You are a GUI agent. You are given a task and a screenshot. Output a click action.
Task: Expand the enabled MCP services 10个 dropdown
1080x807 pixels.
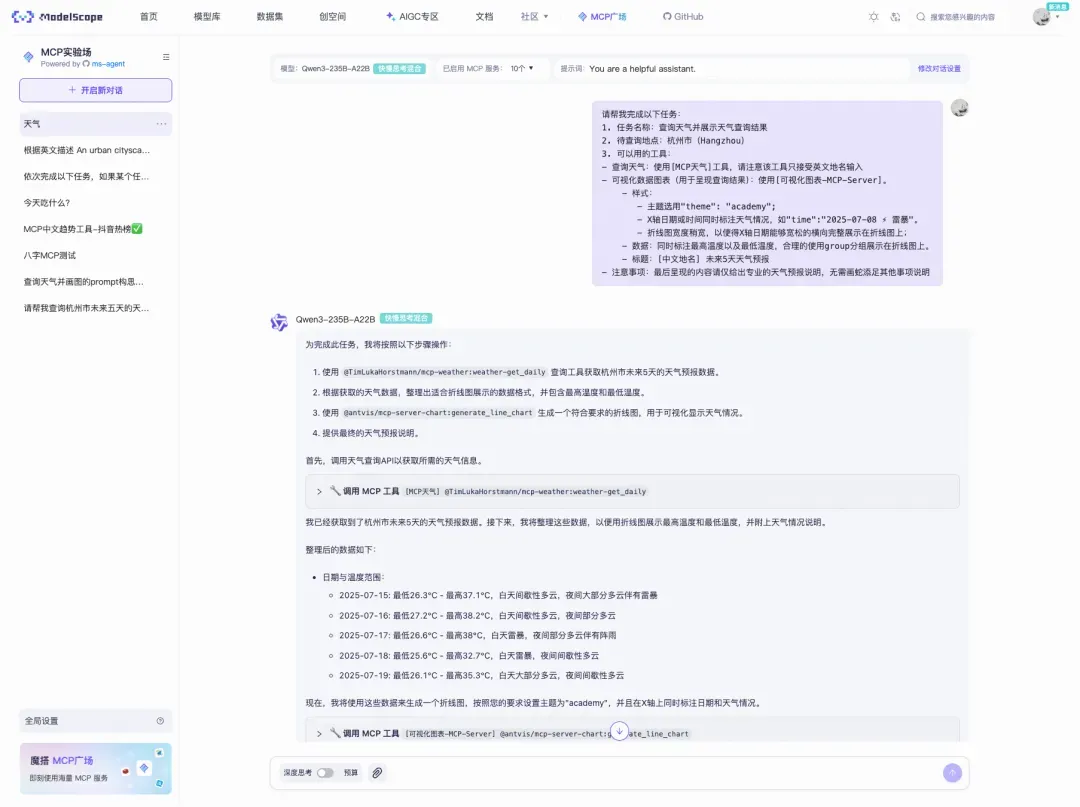[x=522, y=69]
